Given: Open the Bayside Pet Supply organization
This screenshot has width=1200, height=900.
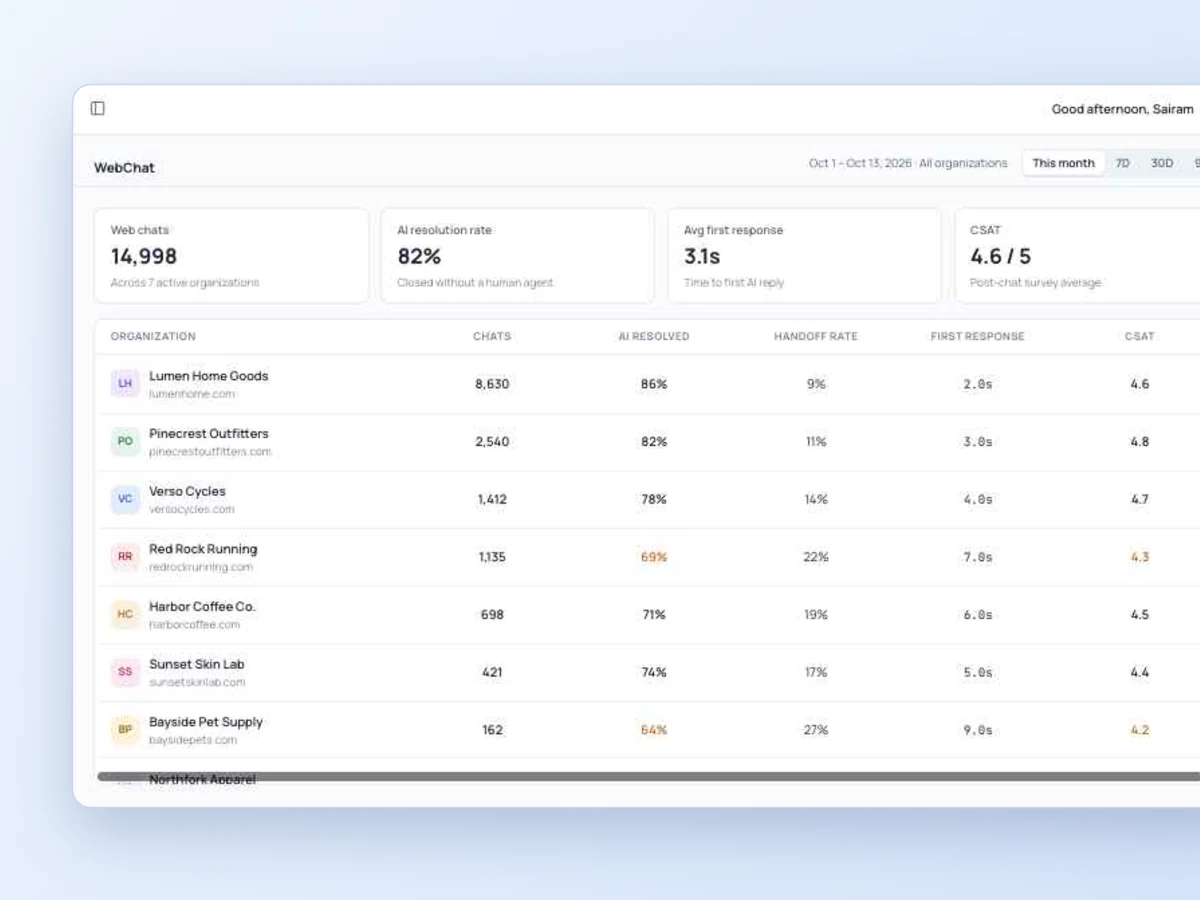Looking at the screenshot, I should [206, 722].
